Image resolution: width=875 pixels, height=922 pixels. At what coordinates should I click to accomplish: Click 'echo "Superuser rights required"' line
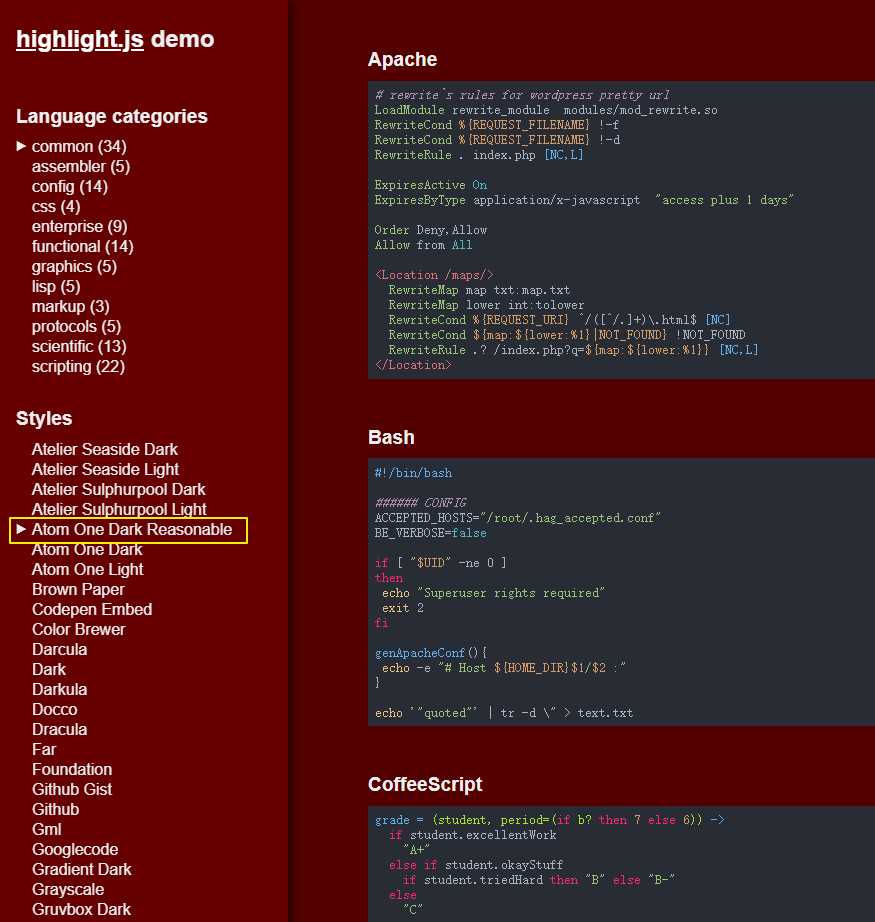click(493, 593)
